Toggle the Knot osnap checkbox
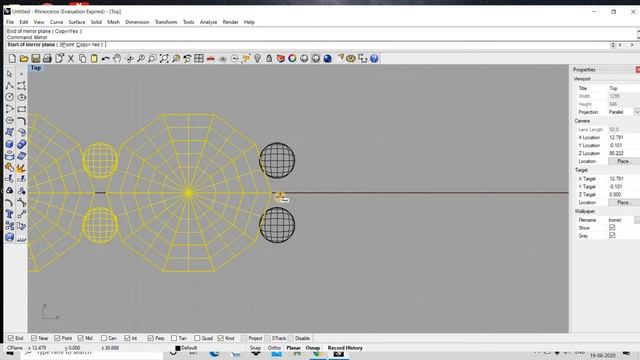Screen dimensions: 640x360 click(221, 338)
